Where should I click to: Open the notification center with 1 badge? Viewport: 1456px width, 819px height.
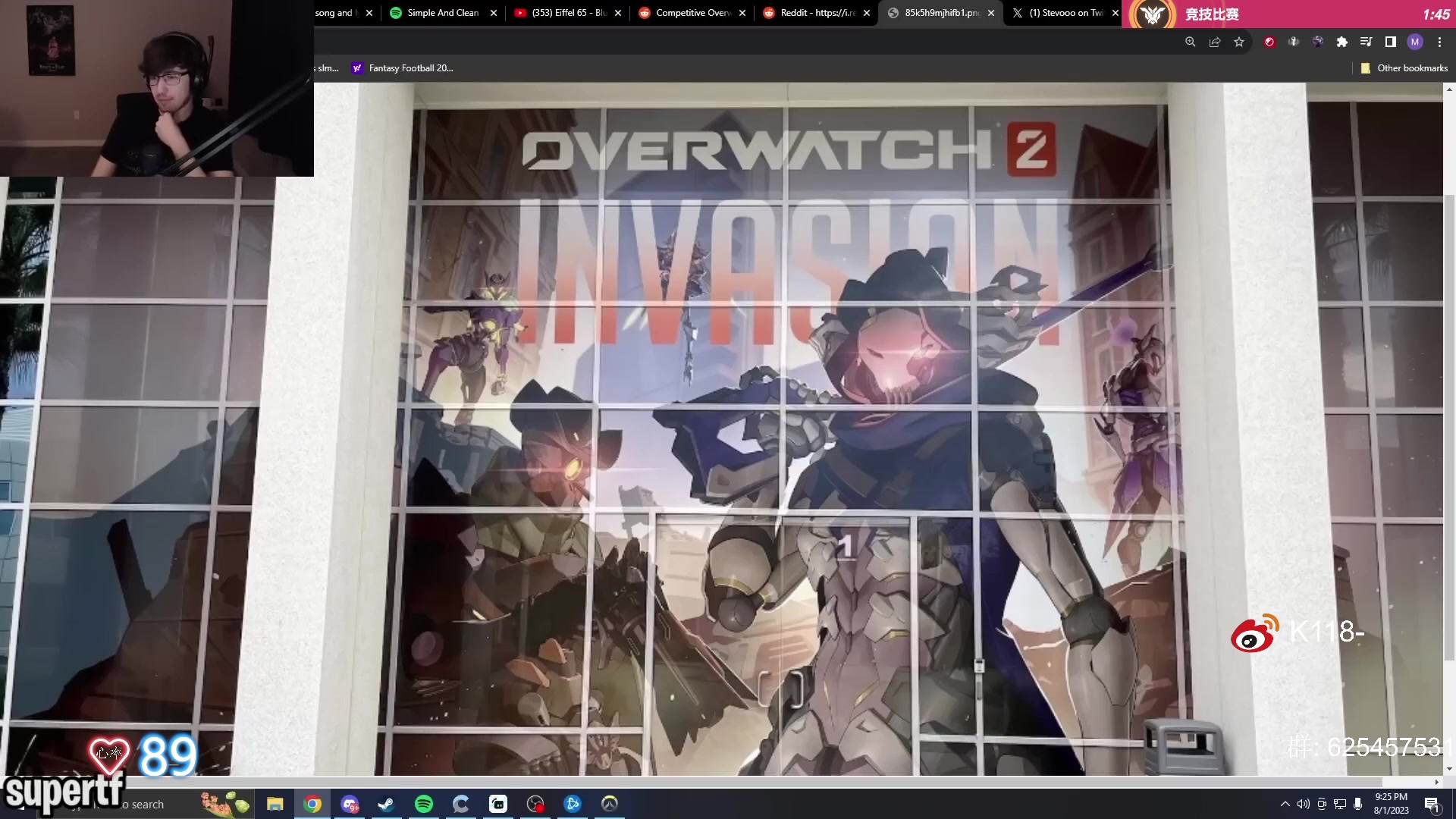click(1432, 805)
